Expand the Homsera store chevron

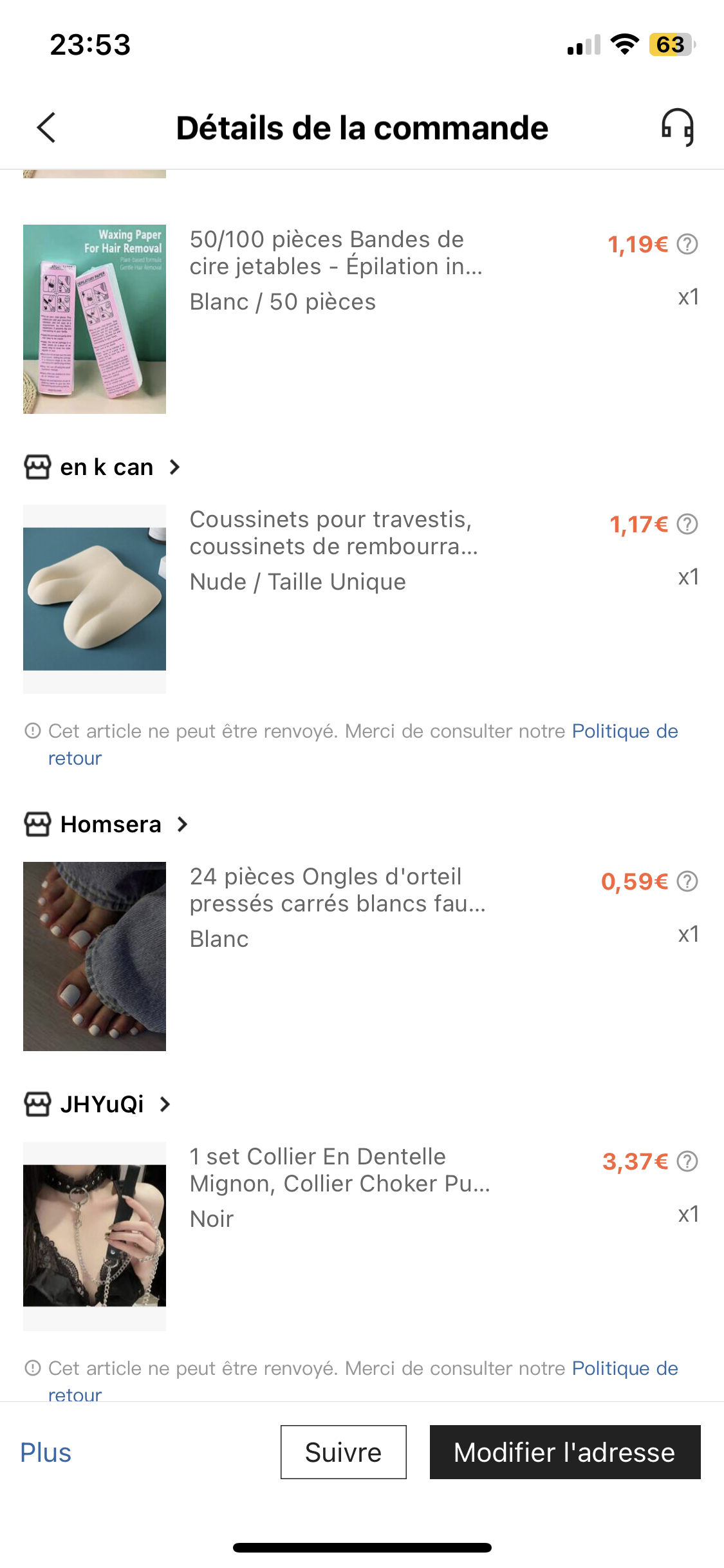coord(182,825)
